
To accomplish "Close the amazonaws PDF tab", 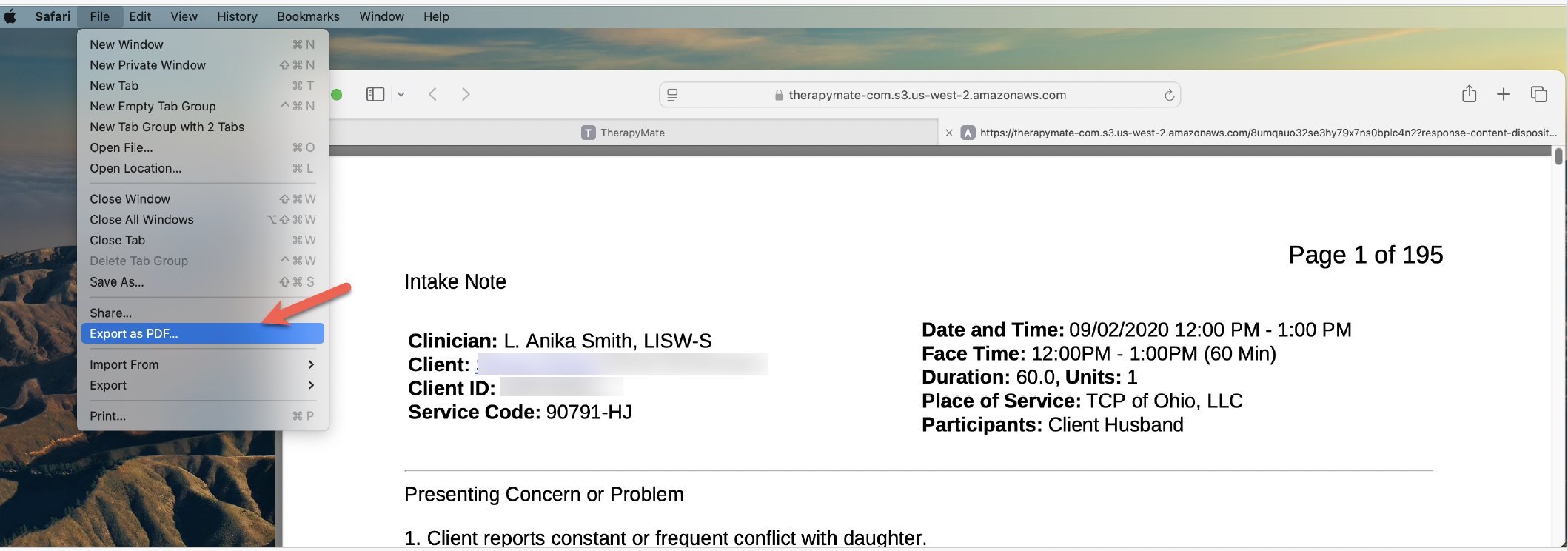I will click(949, 133).
